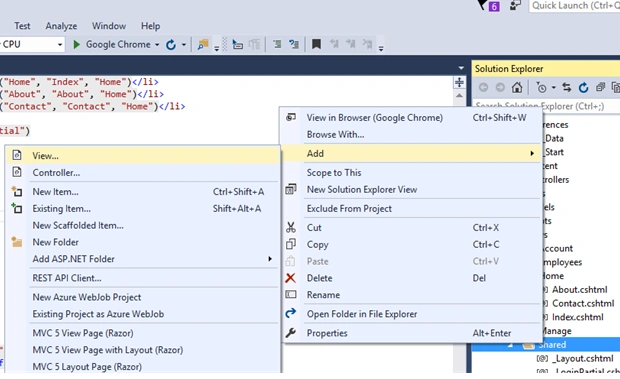The image size is (620, 379).
Task: Open the Window menu
Action: click(x=109, y=26)
